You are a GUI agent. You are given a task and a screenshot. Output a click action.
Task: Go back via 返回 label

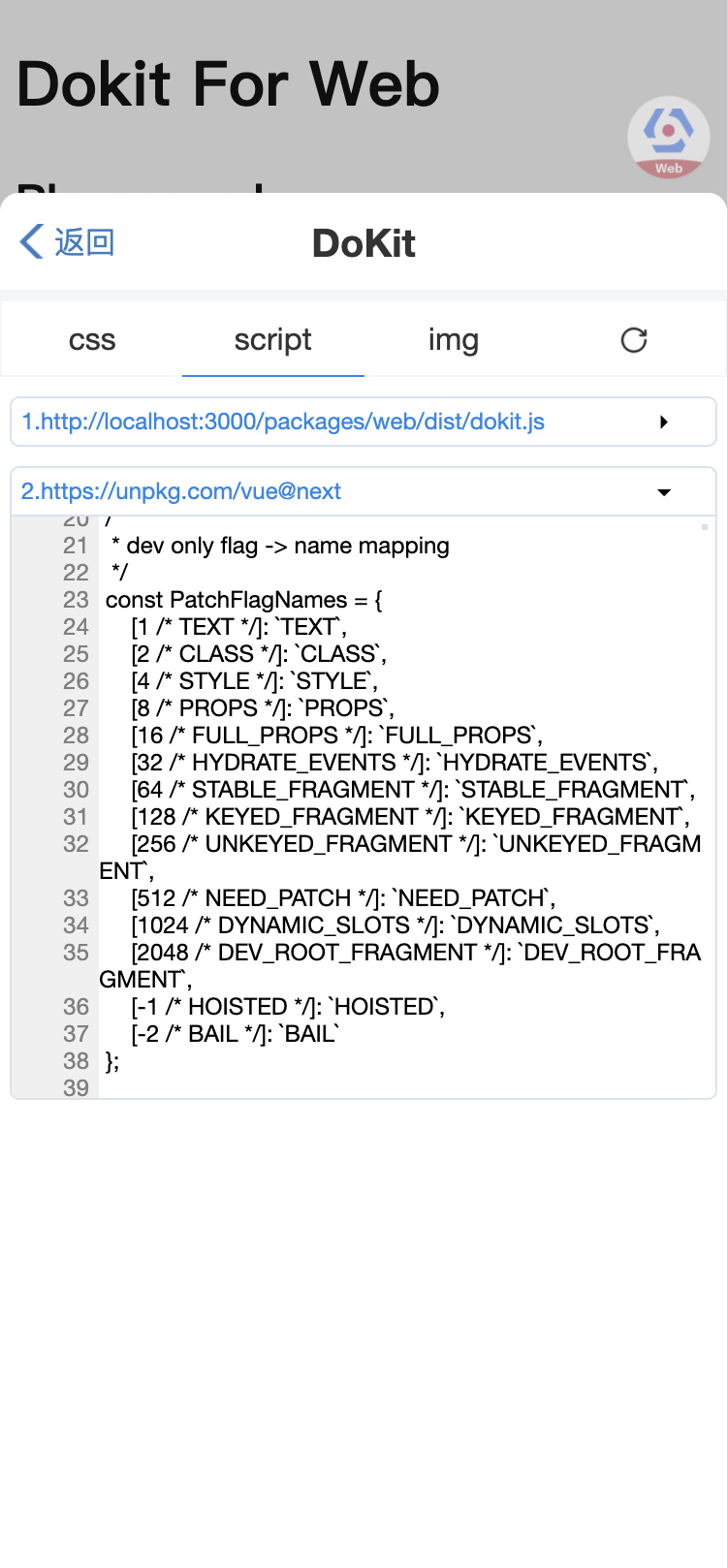[x=84, y=241]
